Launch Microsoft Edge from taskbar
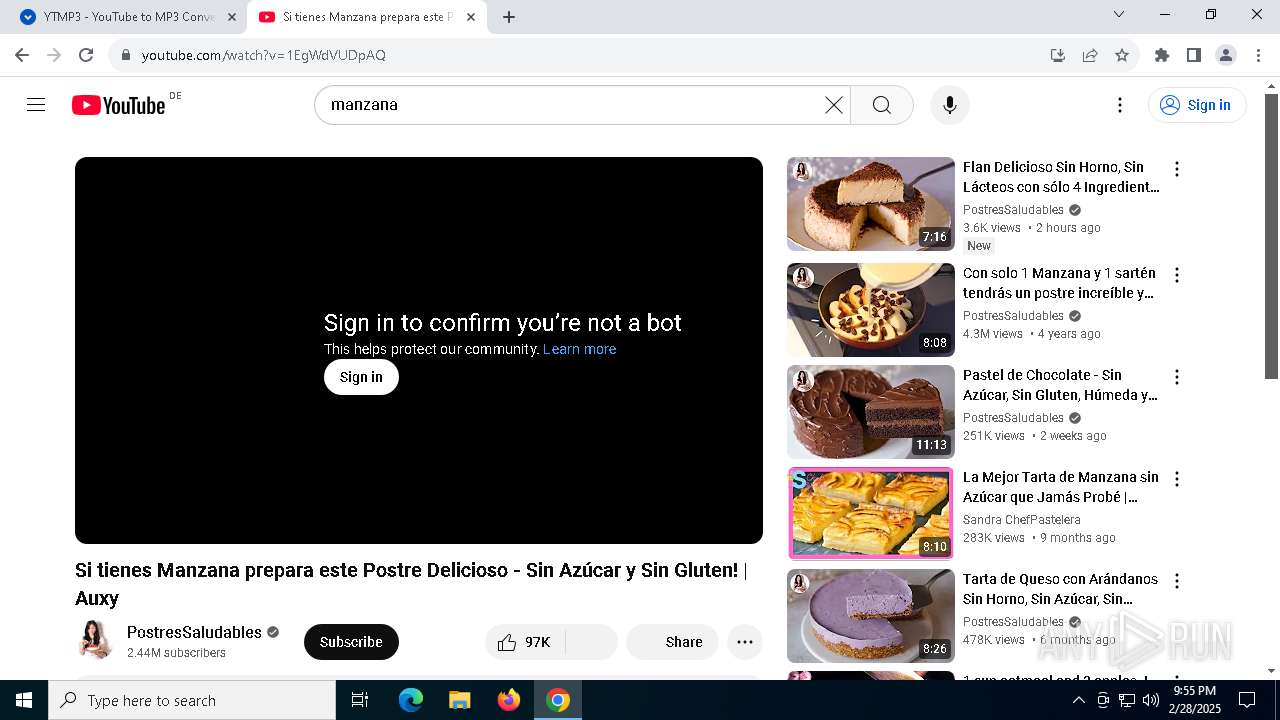Image resolution: width=1280 pixels, height=720 pixels. point(410,700)
